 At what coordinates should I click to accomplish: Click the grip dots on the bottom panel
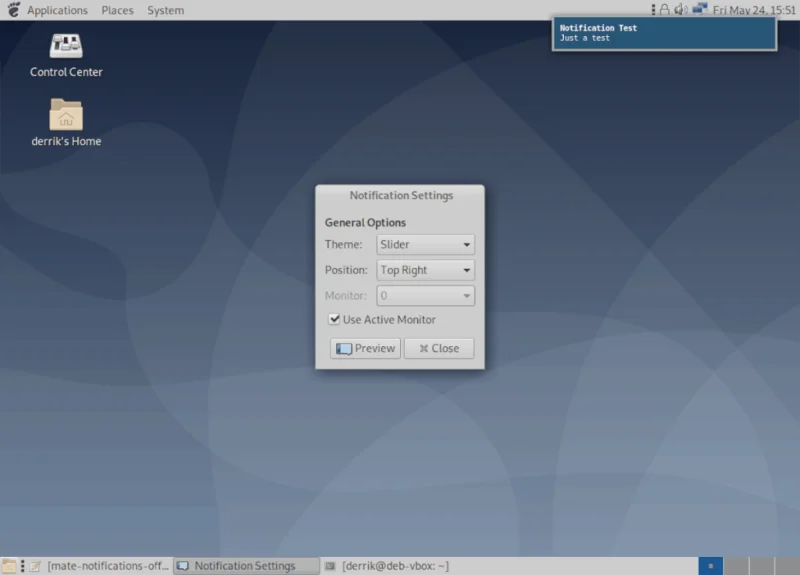pyautogui.click(x=22, y=566)
